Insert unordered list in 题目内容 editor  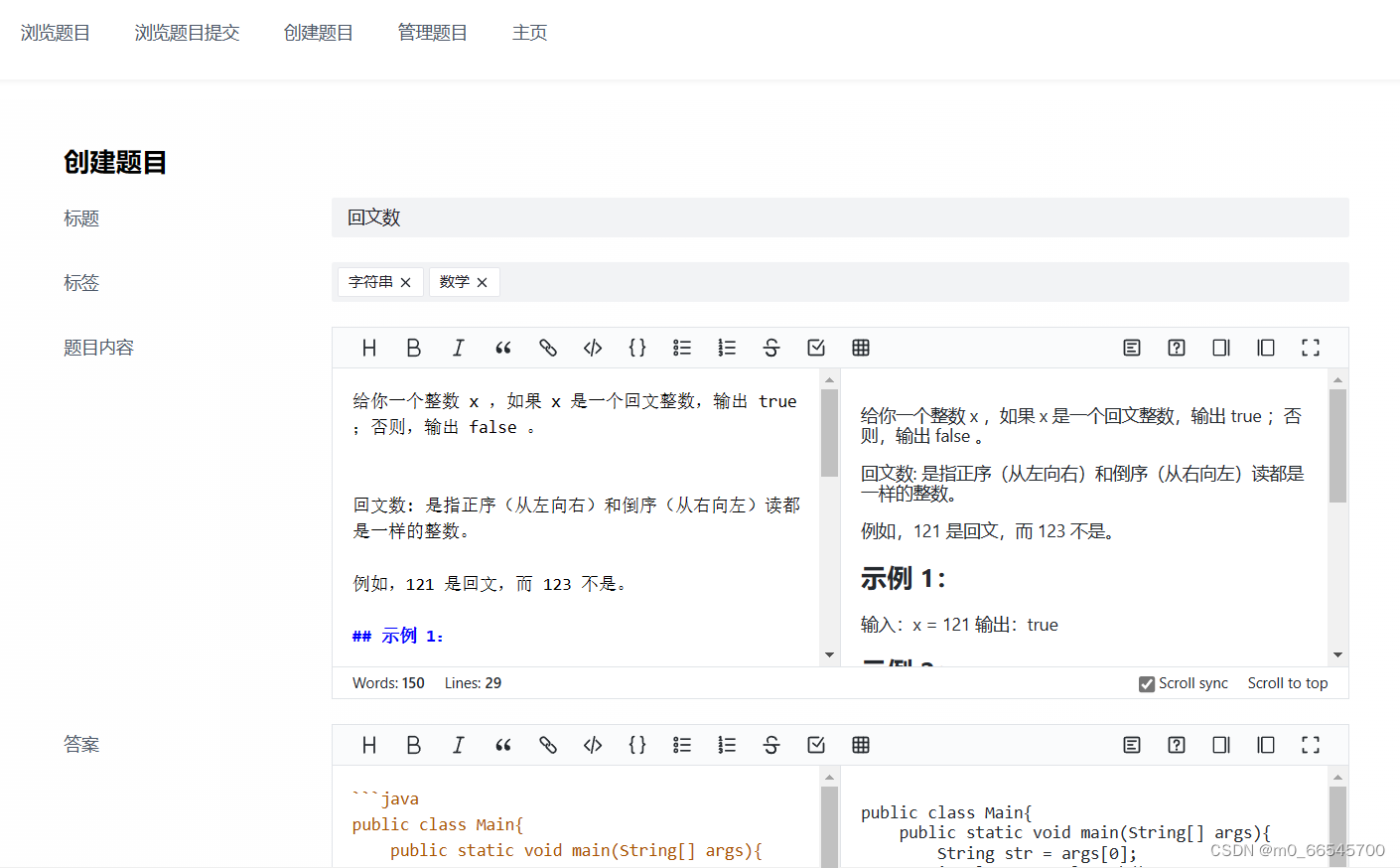(x=682, y=348)
